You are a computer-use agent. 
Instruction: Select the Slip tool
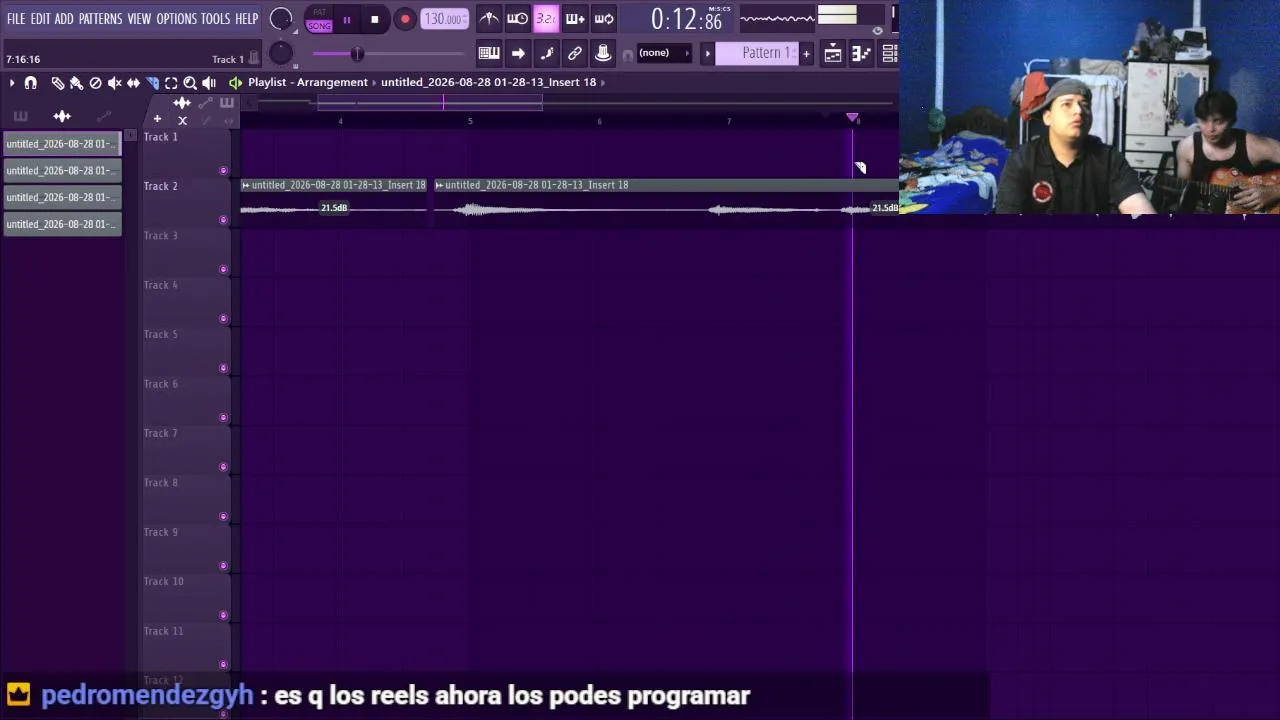(x=133, y=83)
